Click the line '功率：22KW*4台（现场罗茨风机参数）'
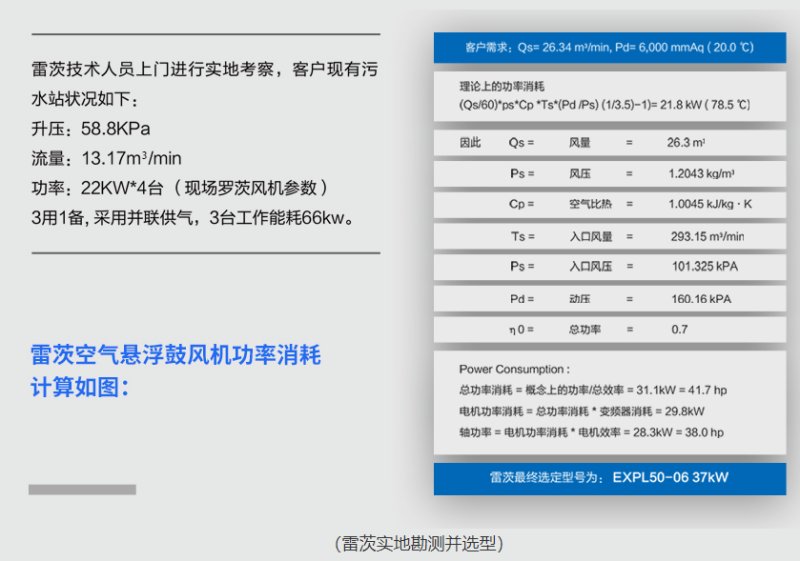Screen dimensions: 800x561 pos(180,188)
